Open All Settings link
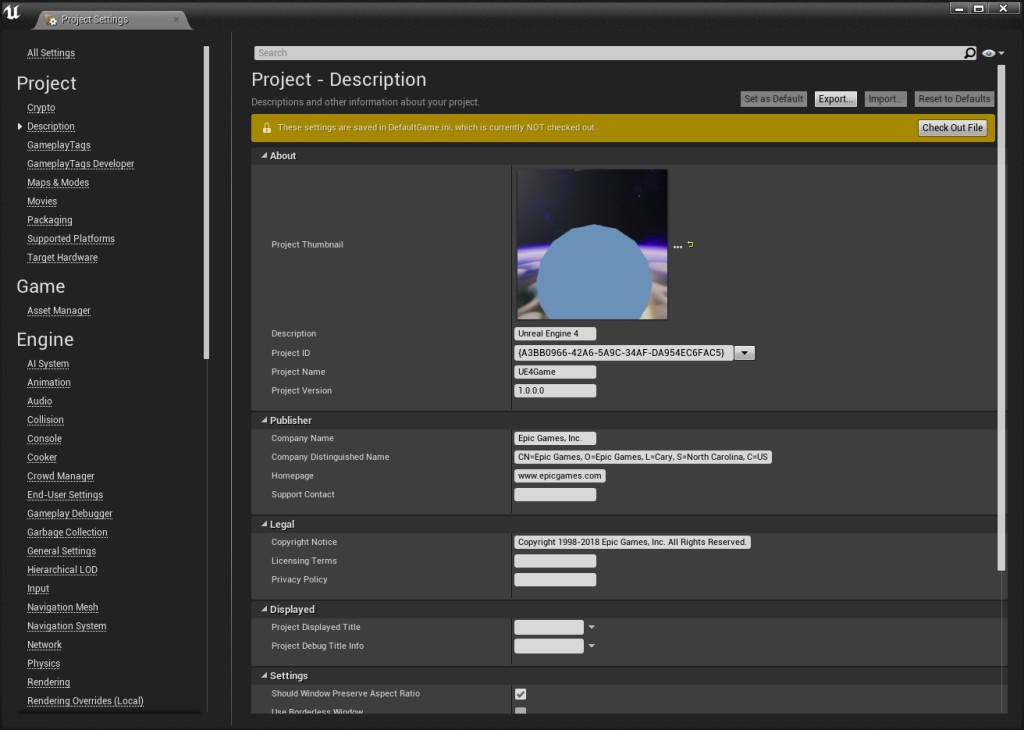1024x730 pixels. click(51, 53)
